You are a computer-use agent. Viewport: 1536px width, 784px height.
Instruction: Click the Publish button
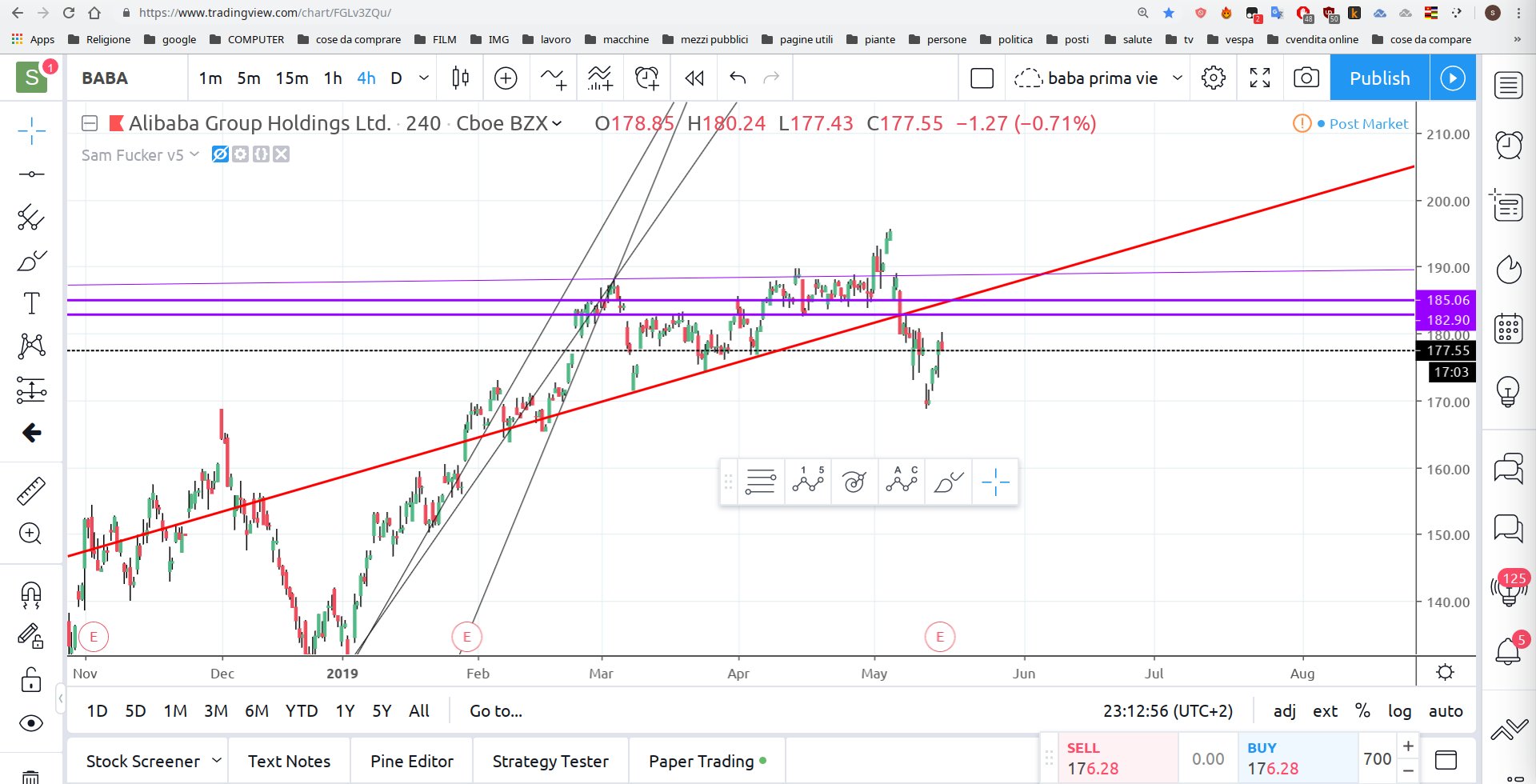click(x=1379, y=78)
